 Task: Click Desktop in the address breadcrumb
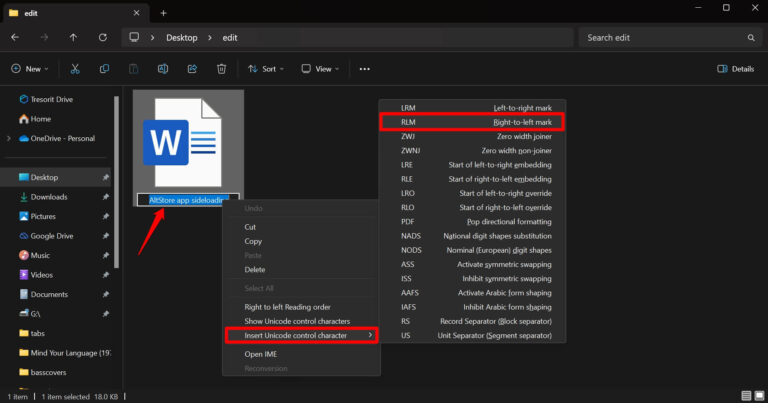coord(181,37)
